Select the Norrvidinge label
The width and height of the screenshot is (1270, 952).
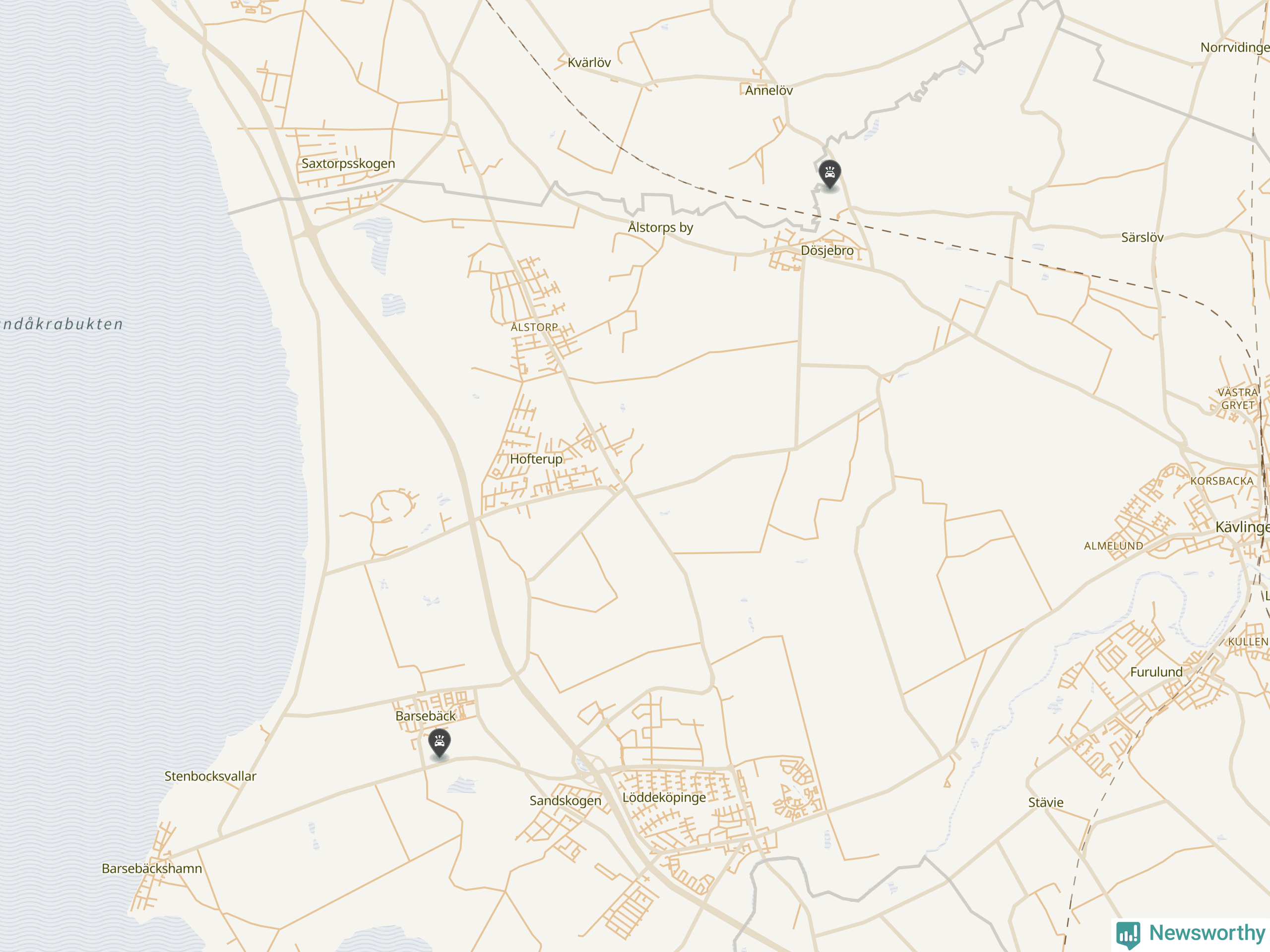[x=1235, y=48]
